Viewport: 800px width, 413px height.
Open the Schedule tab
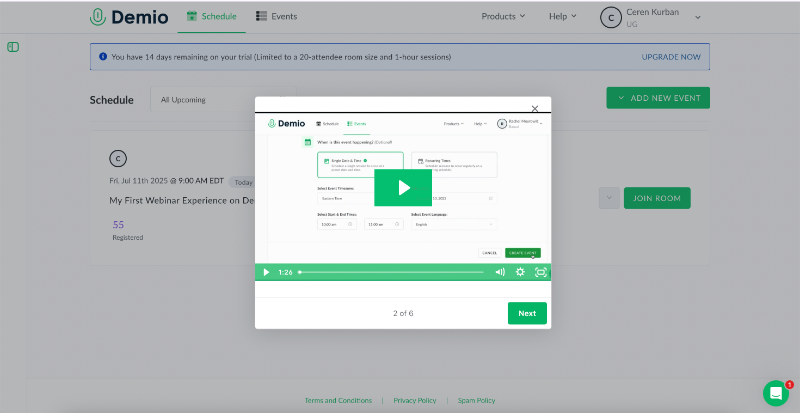[x=211, y=16]
